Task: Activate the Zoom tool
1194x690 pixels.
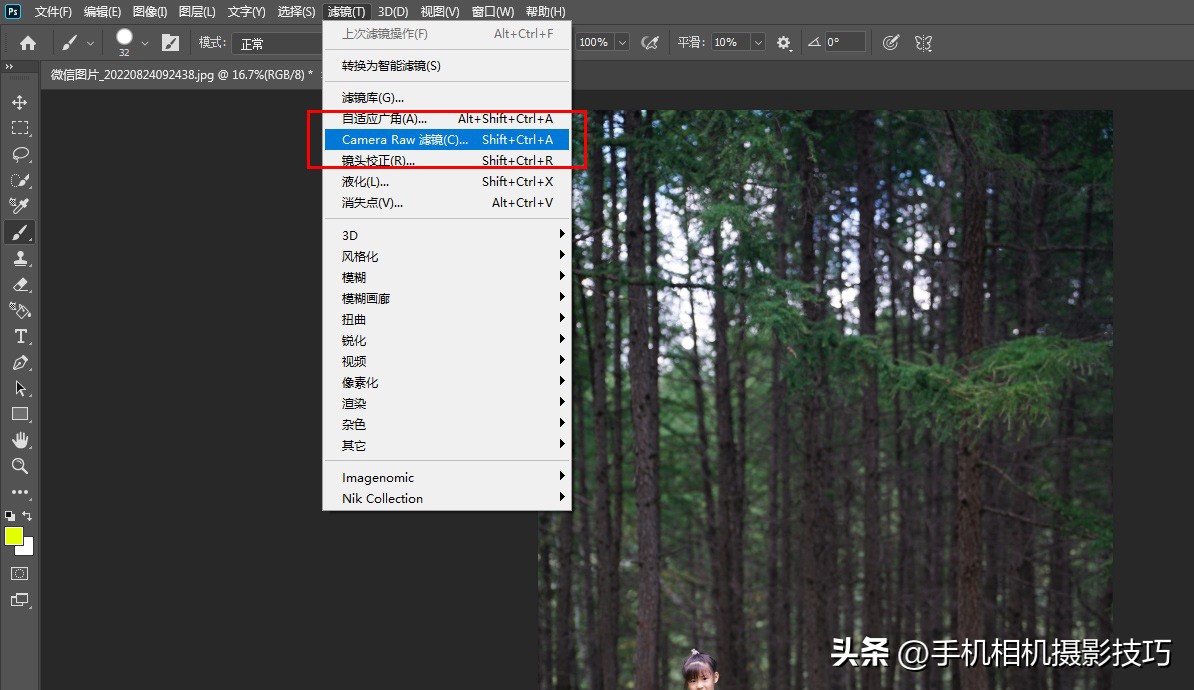Action: 17,466
